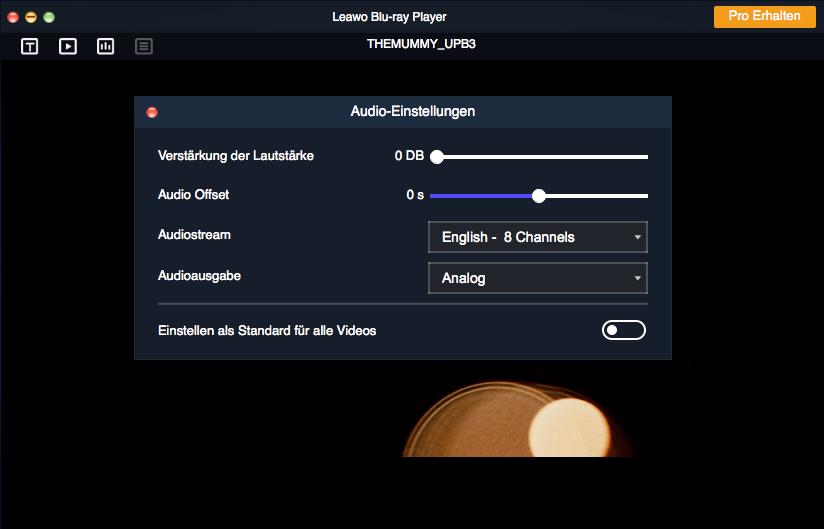824x529 pixels.
Task: Open subtitle settings icon in toolbar
Action: click(x=29, y=46)
